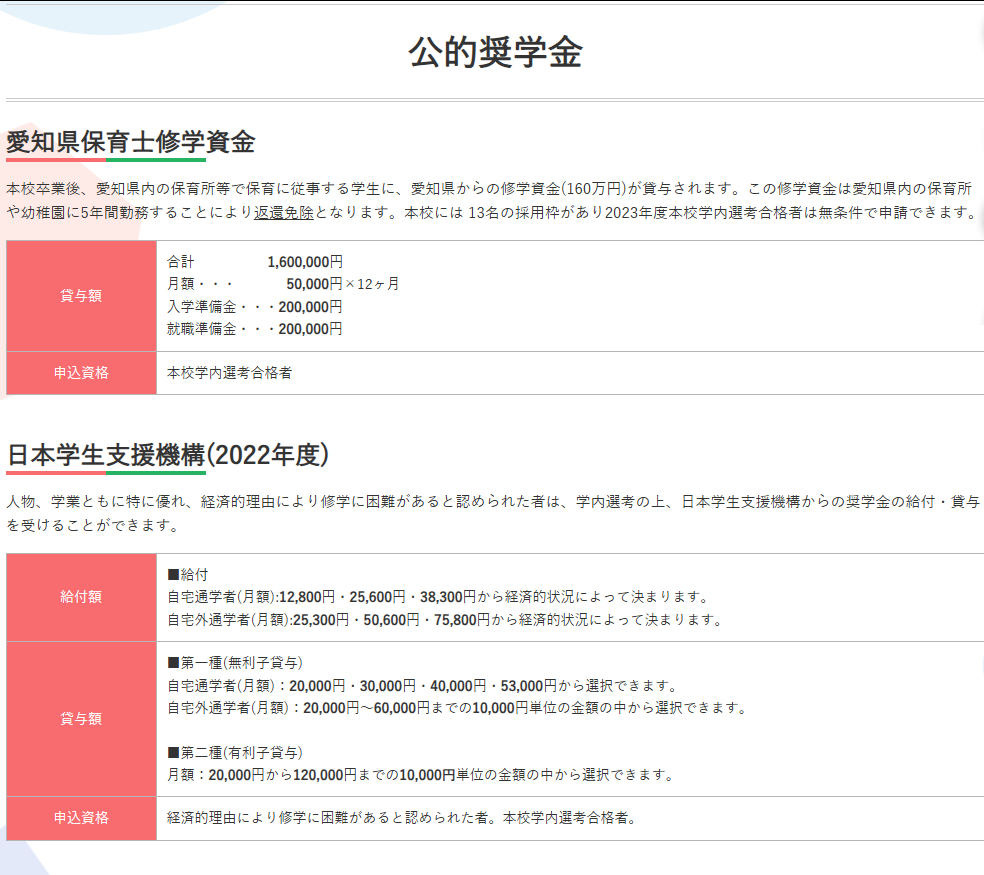The image size is (984, 875).
Task: Click the 日本学生支援機構(2022年度) heading
Action: (168, 455)
